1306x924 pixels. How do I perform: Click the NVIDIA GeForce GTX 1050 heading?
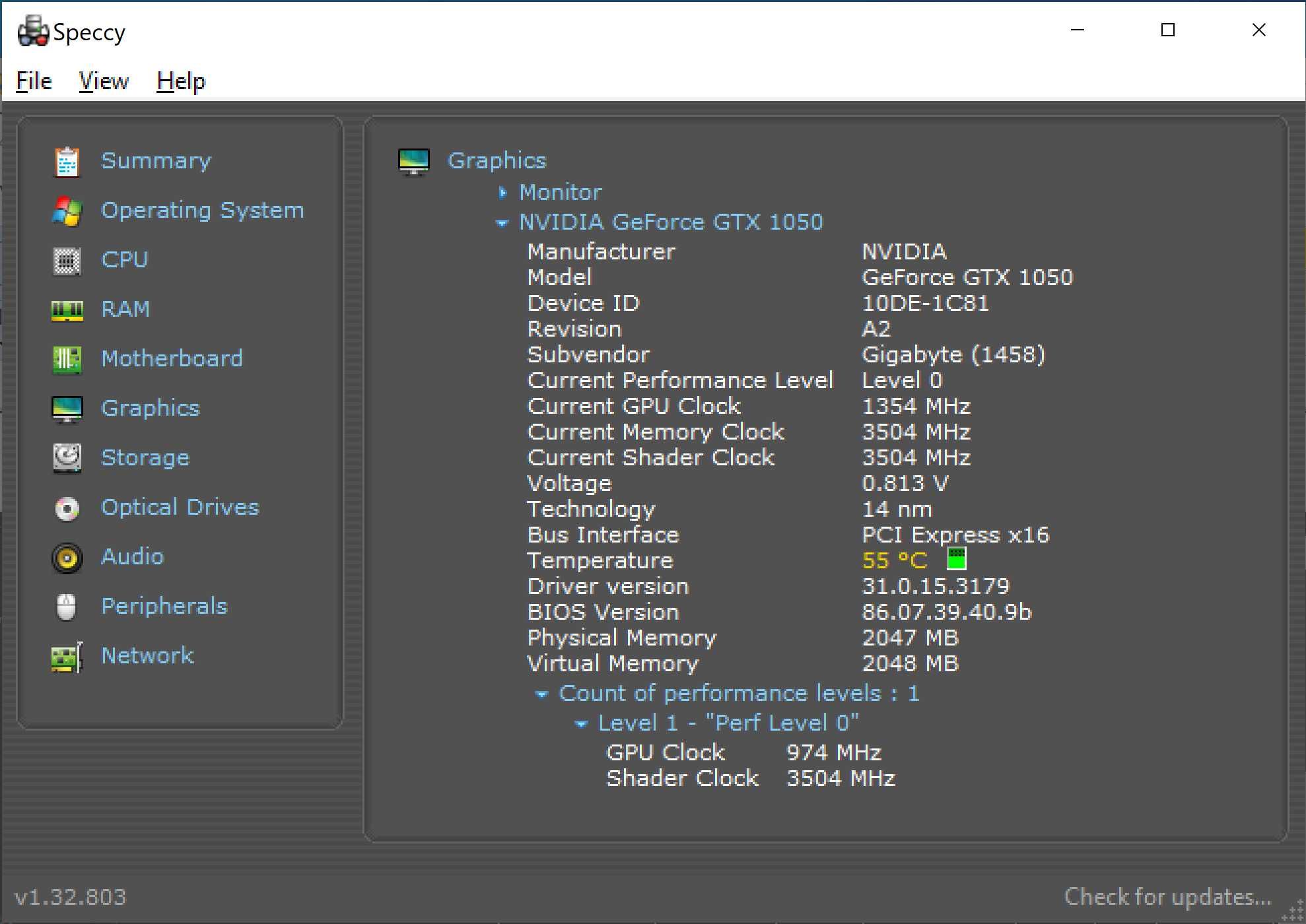coord(671,222)
